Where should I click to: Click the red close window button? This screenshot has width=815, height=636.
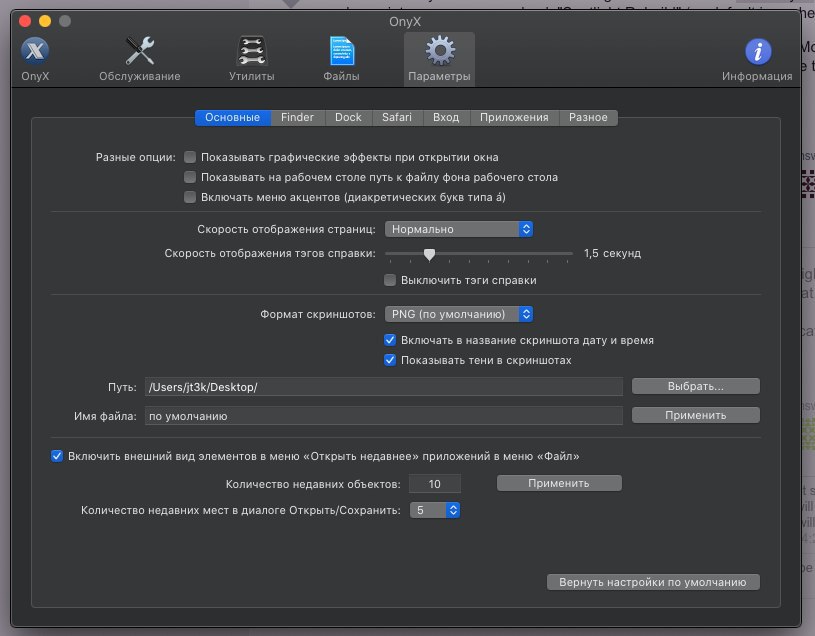click(25, 21)
